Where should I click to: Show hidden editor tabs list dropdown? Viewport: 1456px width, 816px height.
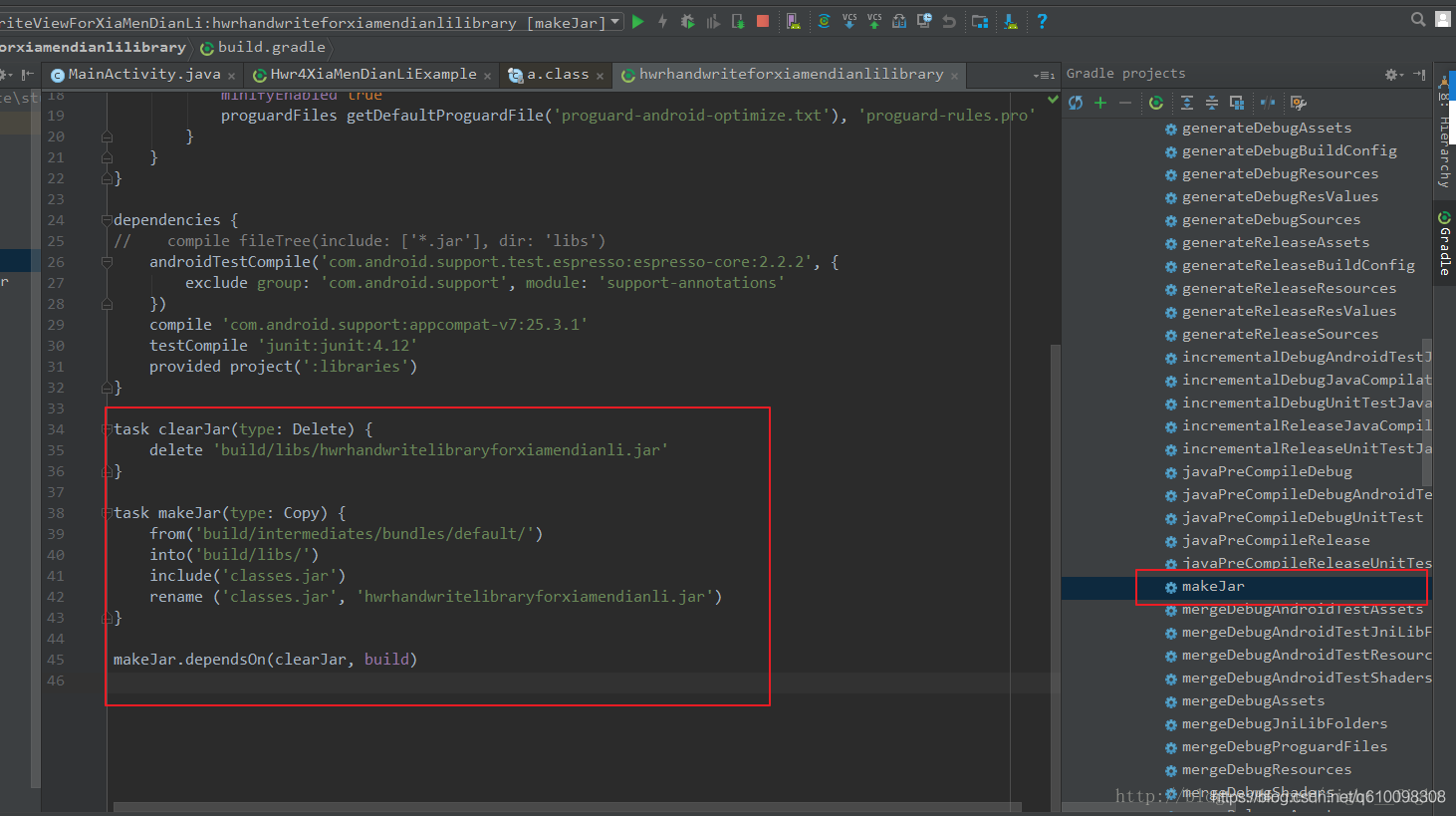tap(1044, 75)
